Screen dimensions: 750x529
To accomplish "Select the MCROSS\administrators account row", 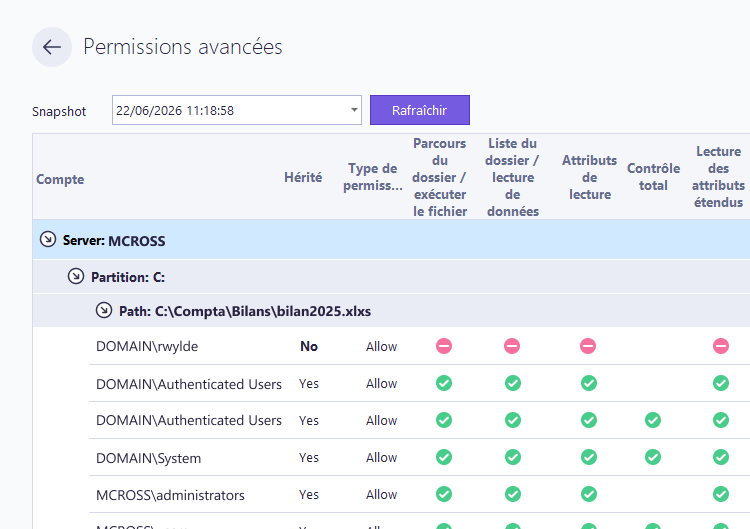I will [419, 495].
